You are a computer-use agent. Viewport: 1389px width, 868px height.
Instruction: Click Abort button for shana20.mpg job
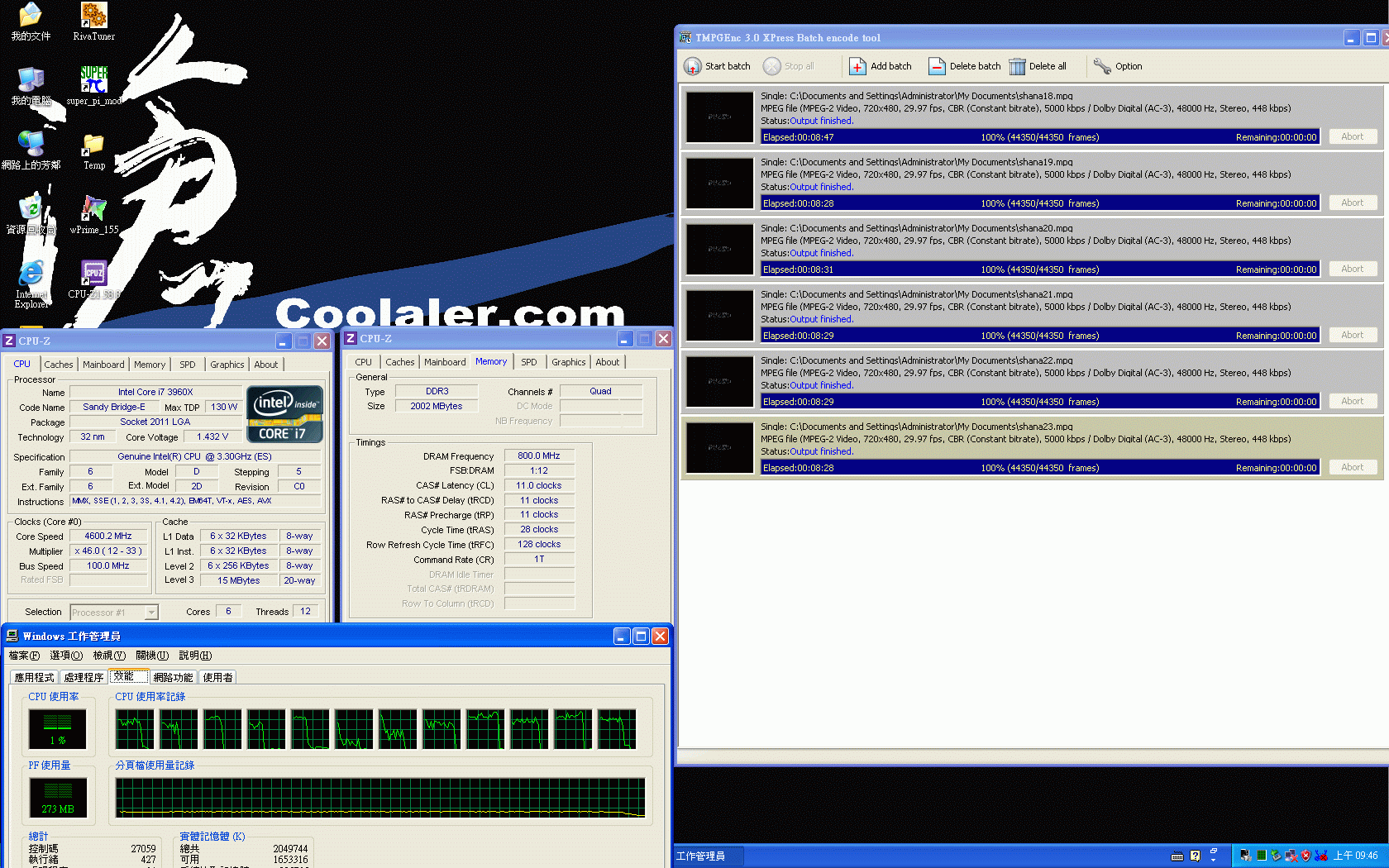1353,269
